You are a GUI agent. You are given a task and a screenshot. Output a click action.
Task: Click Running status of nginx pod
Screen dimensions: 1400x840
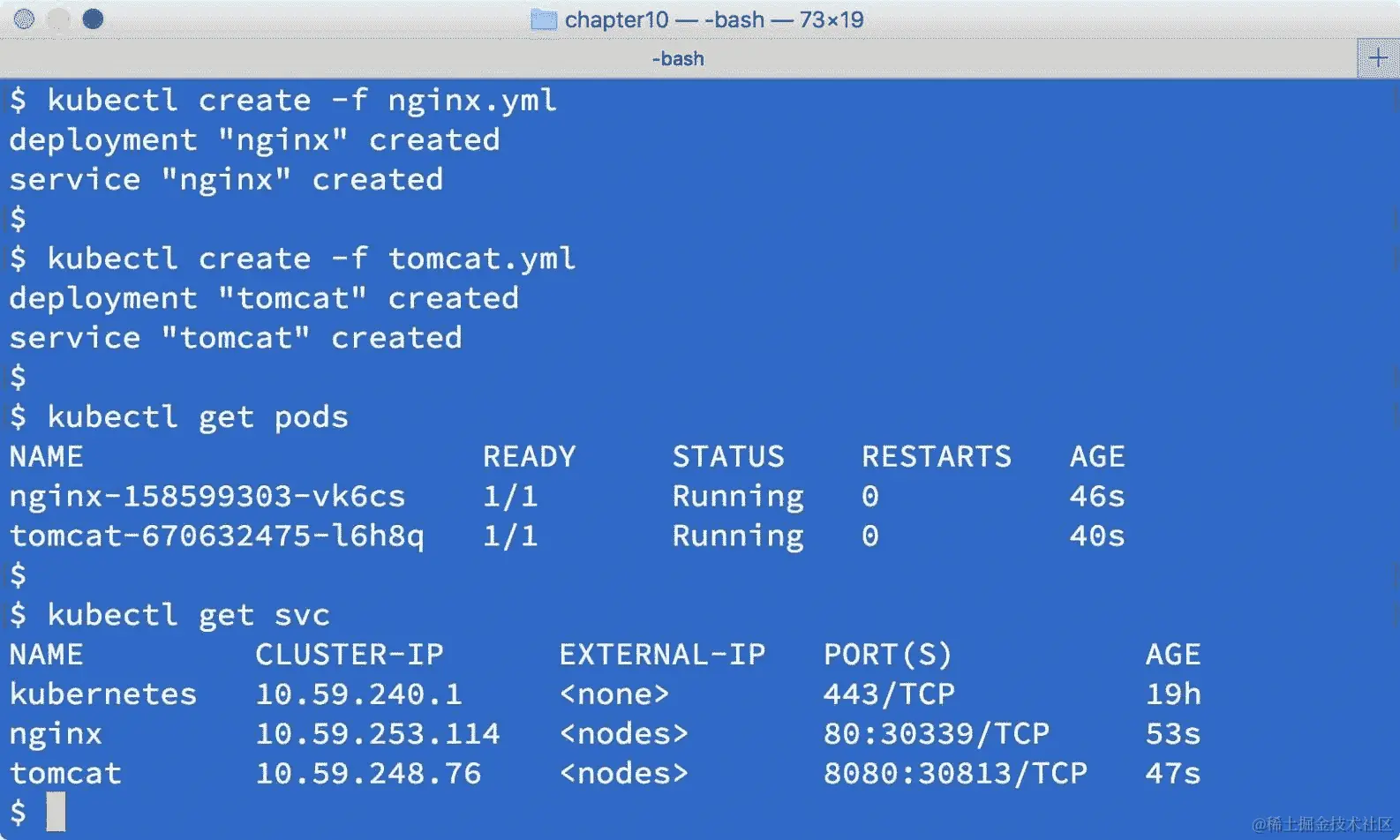tap(738, 497)
